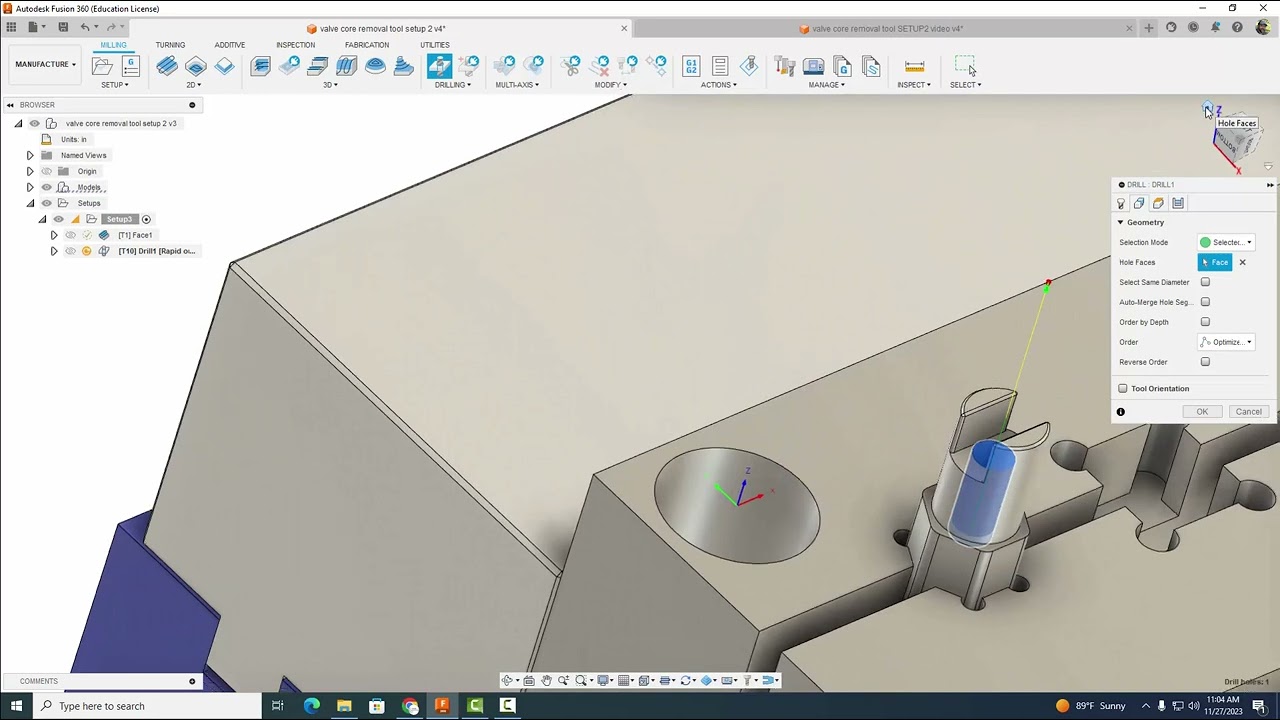The width and height of the screenshot is (1280, 720).
Task: Select the 3D Spiral cone tool
Action: (404, 66)
